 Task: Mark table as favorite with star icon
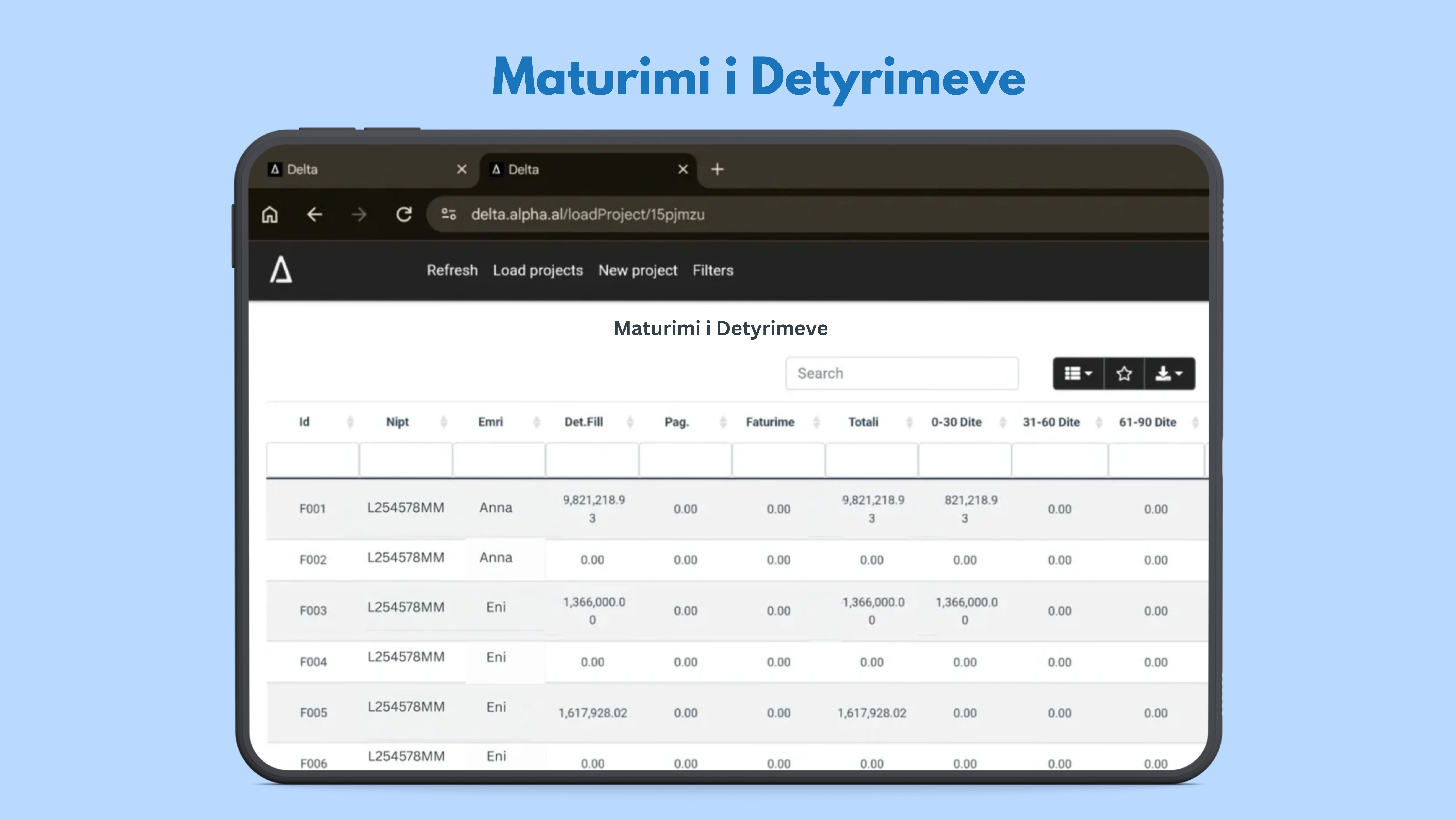click(1124, 374)
